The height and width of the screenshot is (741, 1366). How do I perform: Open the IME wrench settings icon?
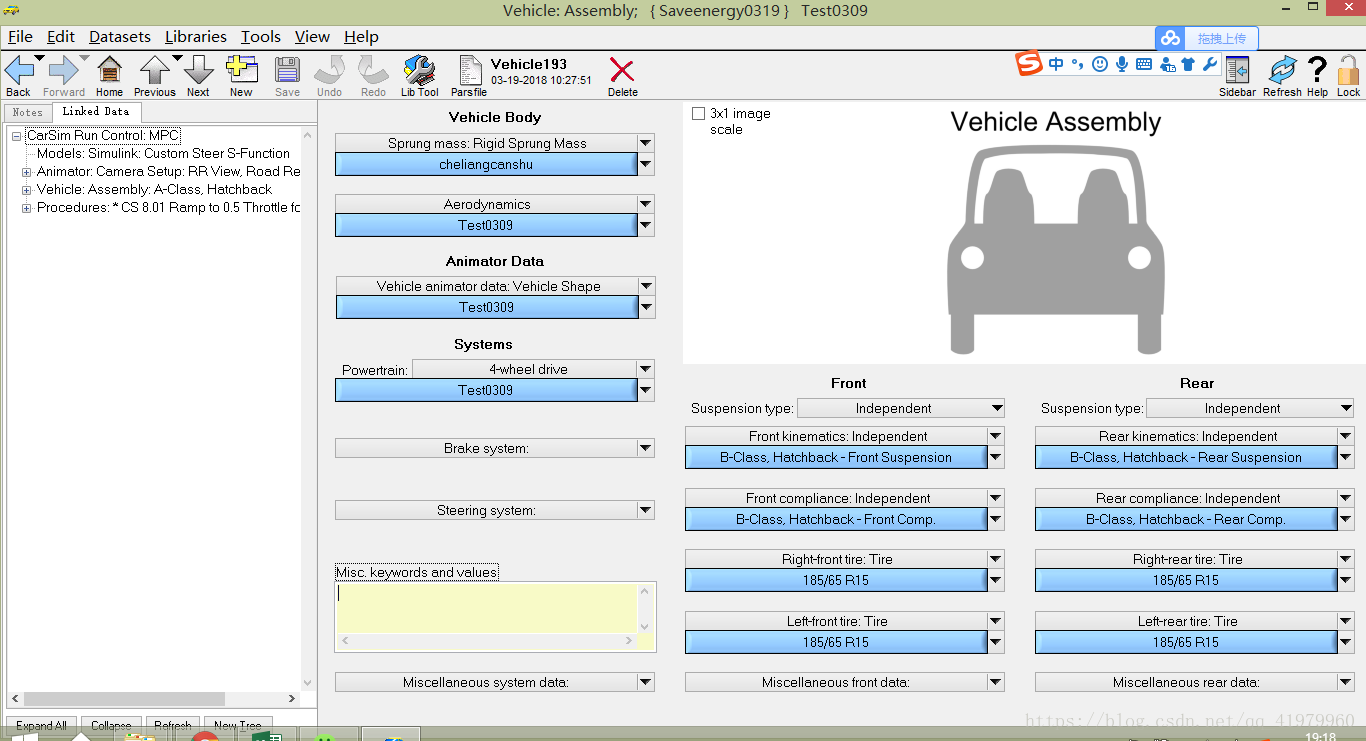[x=1209, y=64]
